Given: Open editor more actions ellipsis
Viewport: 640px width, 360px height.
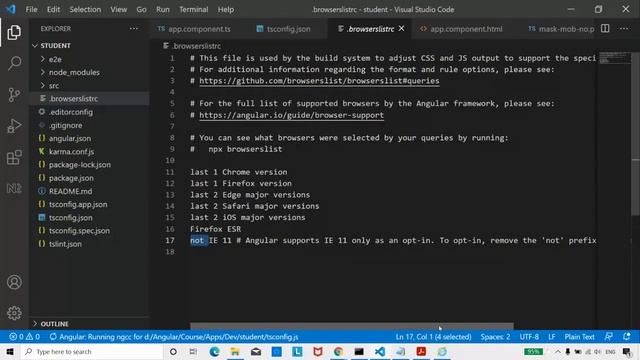Looking at the screenshot, I should pos(624,29).
